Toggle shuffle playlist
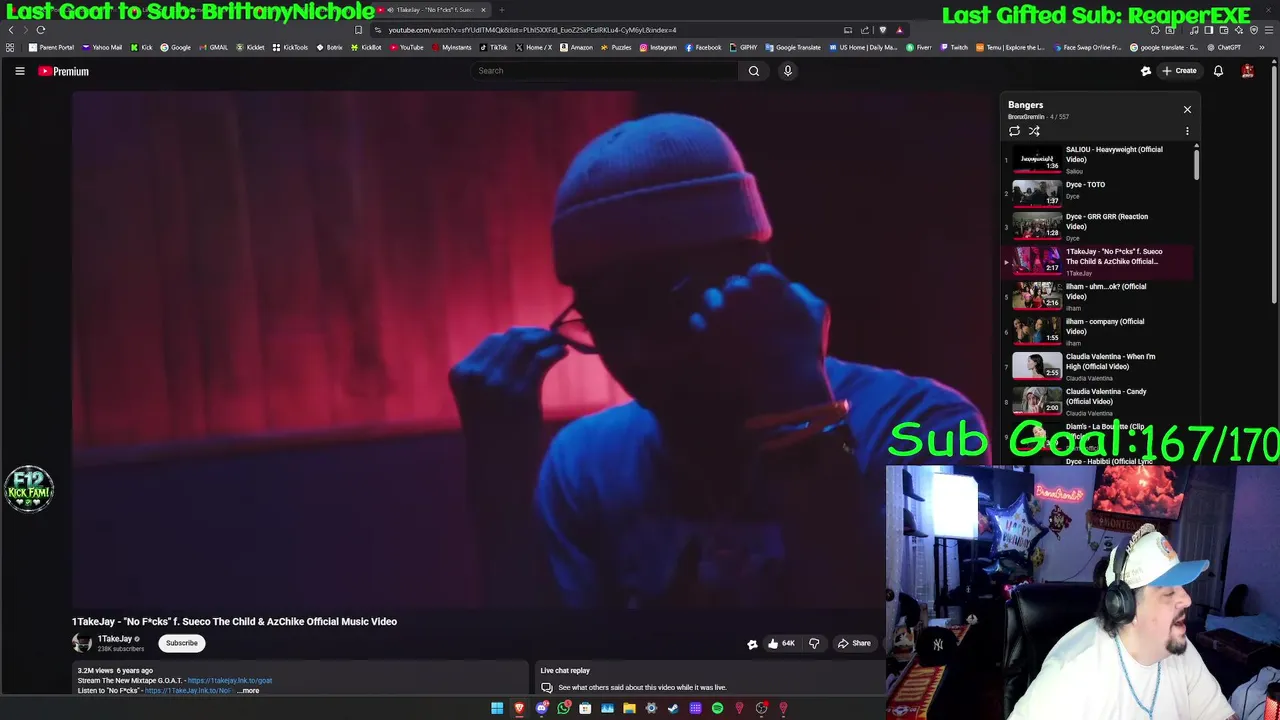Viewport: 1280px width, 720px height. [1034, 131]
